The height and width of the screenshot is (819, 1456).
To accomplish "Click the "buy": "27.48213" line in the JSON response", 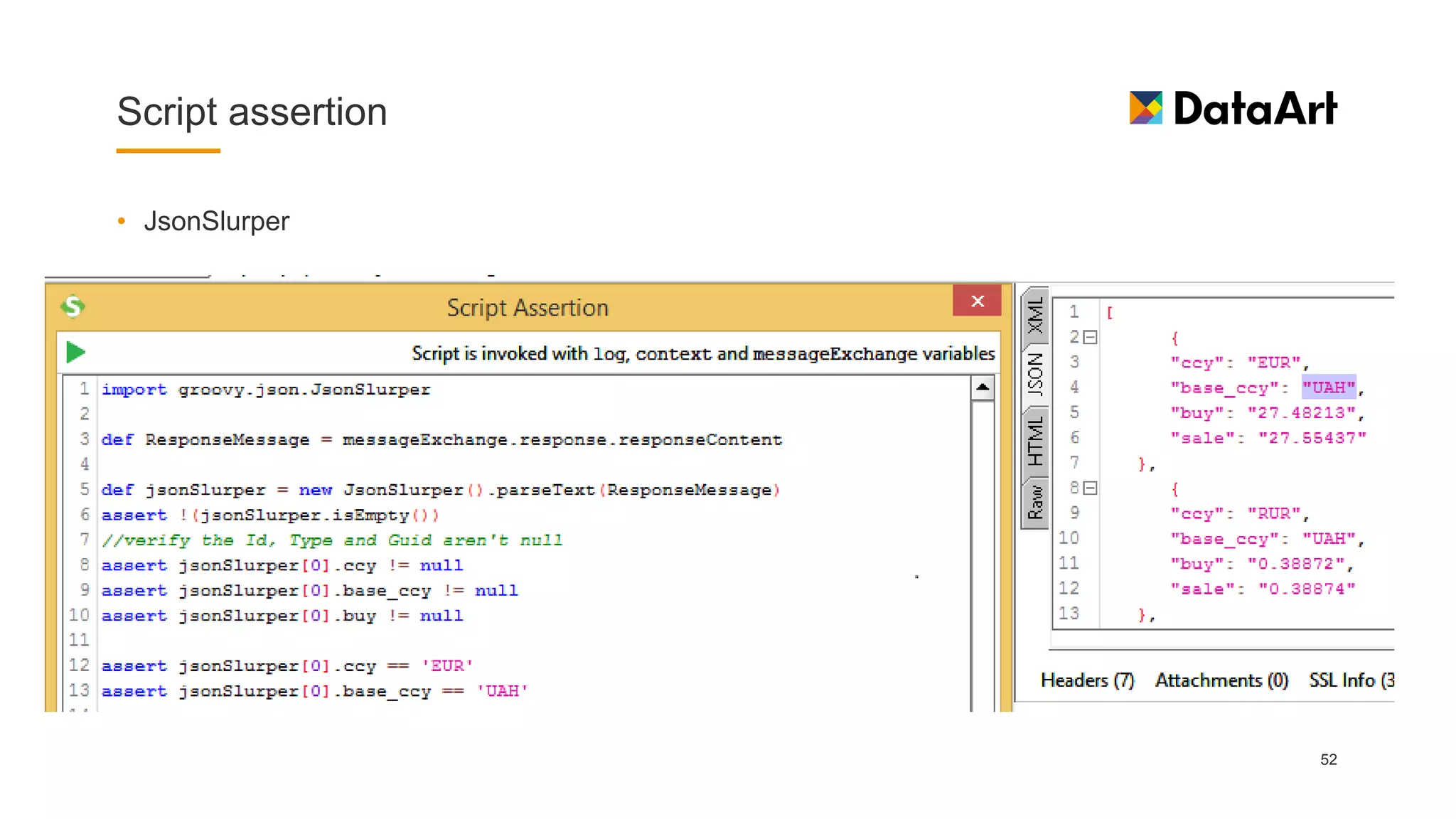I will pyautogui.click(x=1267, y=413).
